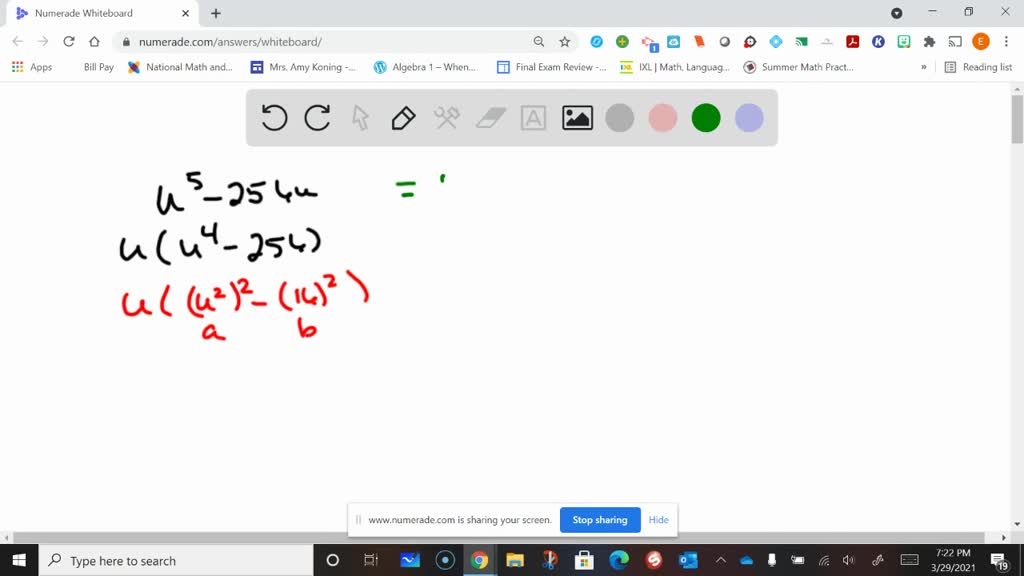Click the Redo icon
Image resolution: width=1024 pixels, height=576 pixels.
[x=317, y=117]
